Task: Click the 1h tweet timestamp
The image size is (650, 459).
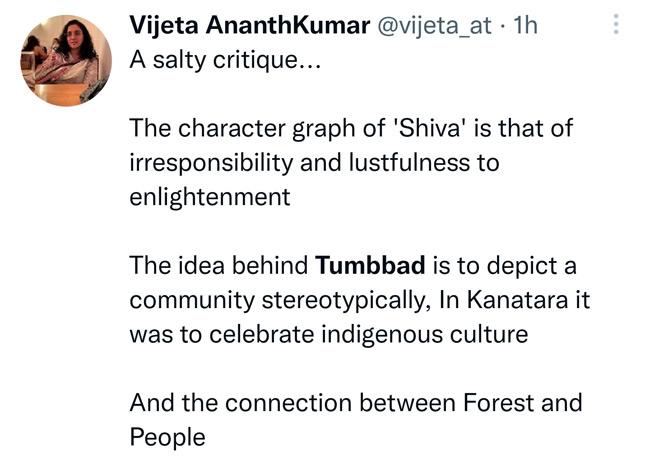Action: tap(526, 25)
